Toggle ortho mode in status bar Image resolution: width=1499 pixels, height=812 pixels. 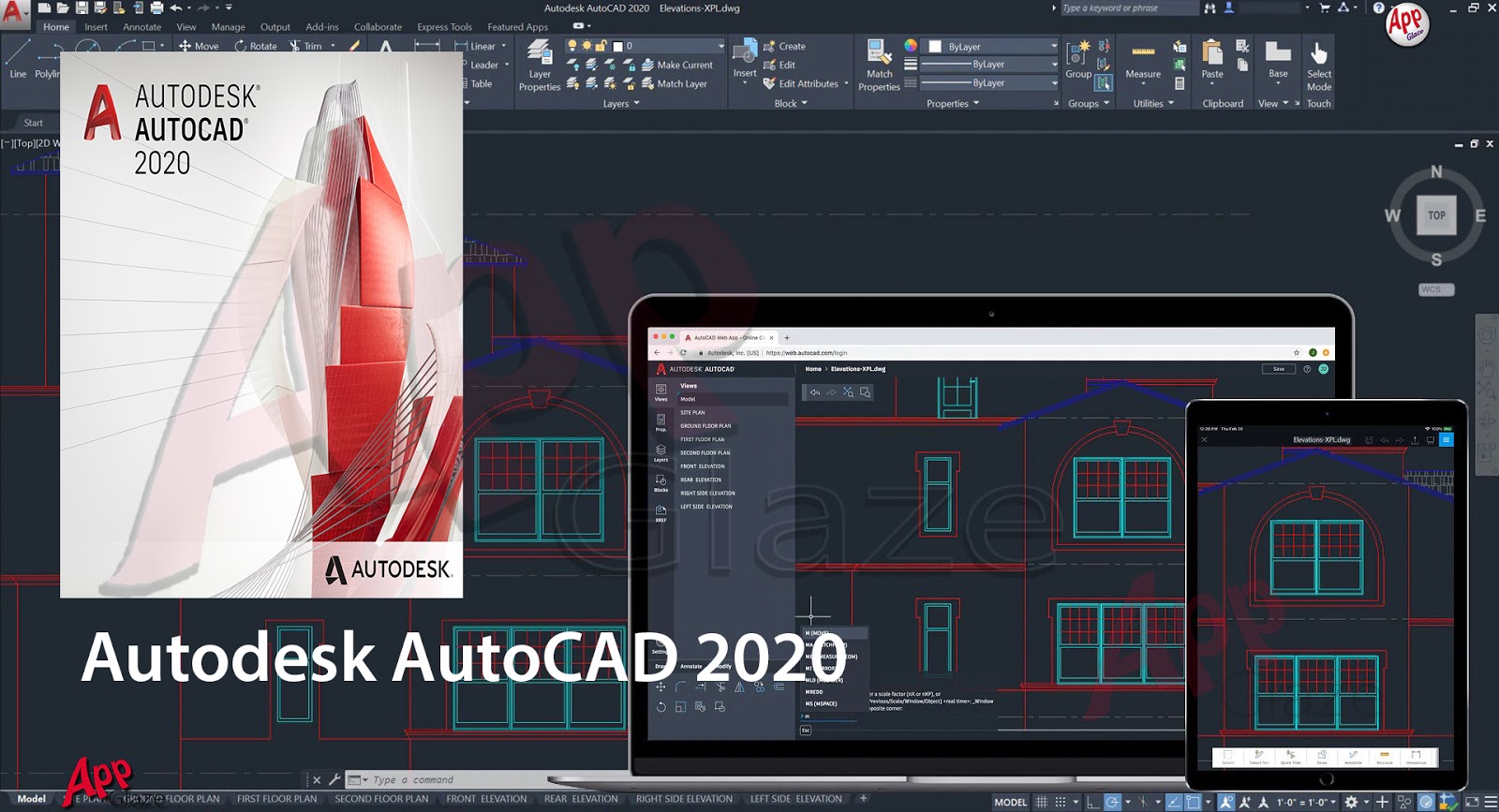tap(1093, 802)
